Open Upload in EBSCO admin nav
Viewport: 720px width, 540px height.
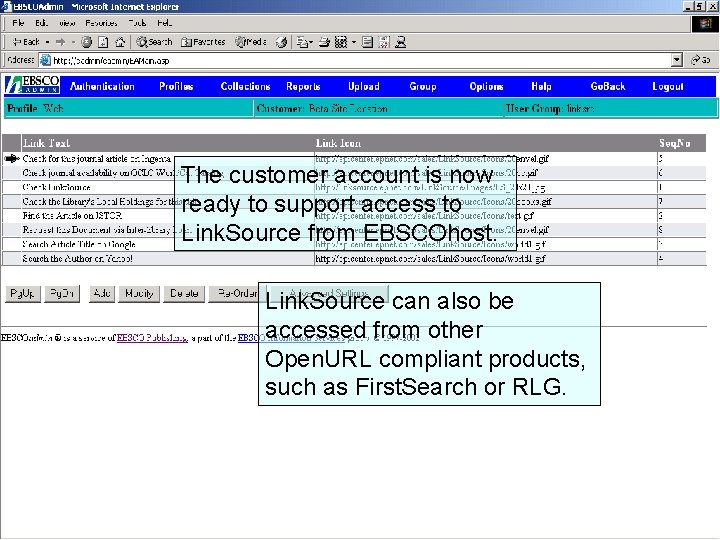(x=364, y=86)
